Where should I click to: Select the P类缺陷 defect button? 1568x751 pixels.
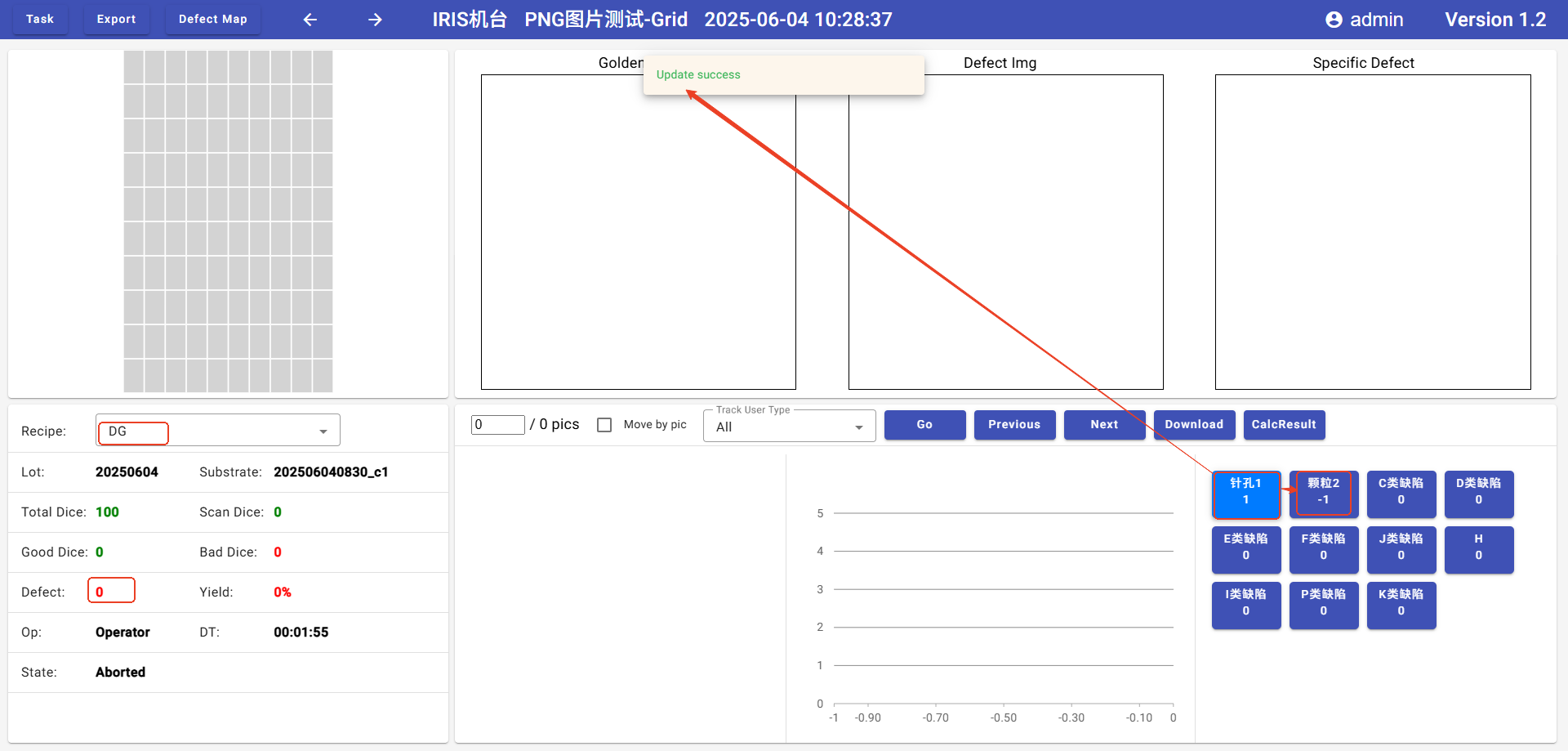click(1324, 606)
